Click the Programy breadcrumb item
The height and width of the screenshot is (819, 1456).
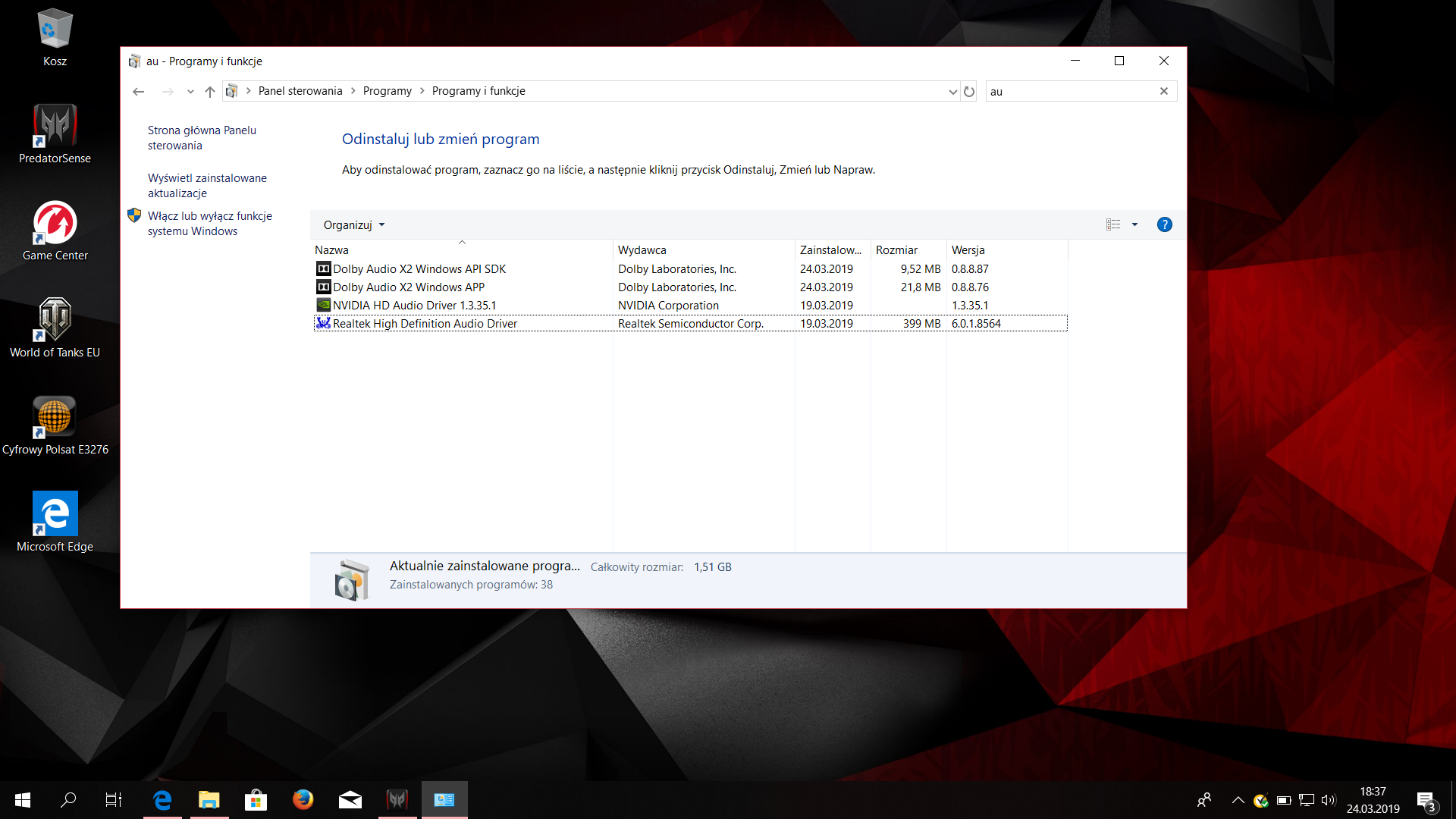387,91
